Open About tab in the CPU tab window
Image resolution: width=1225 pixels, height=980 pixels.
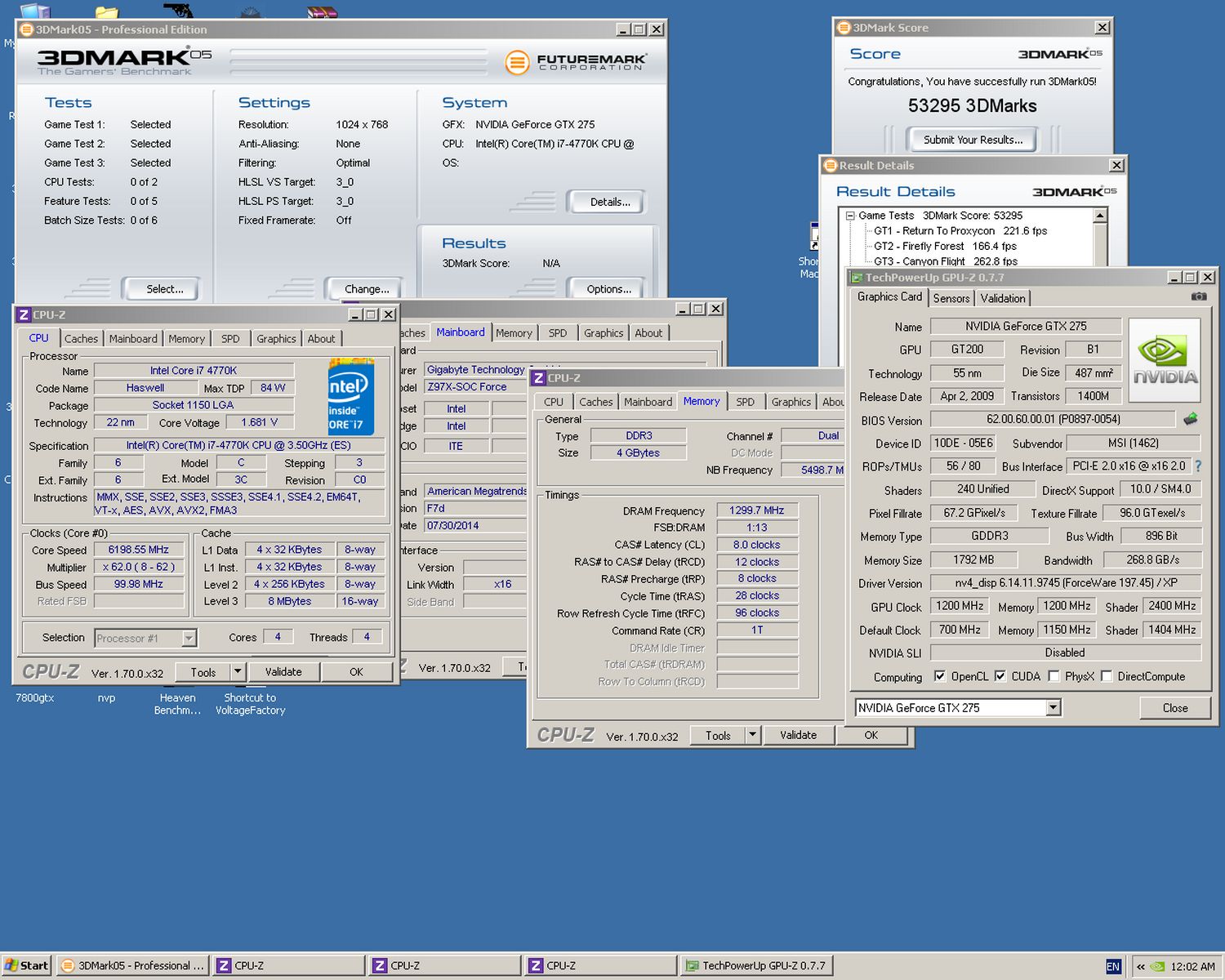pos(321,339)
